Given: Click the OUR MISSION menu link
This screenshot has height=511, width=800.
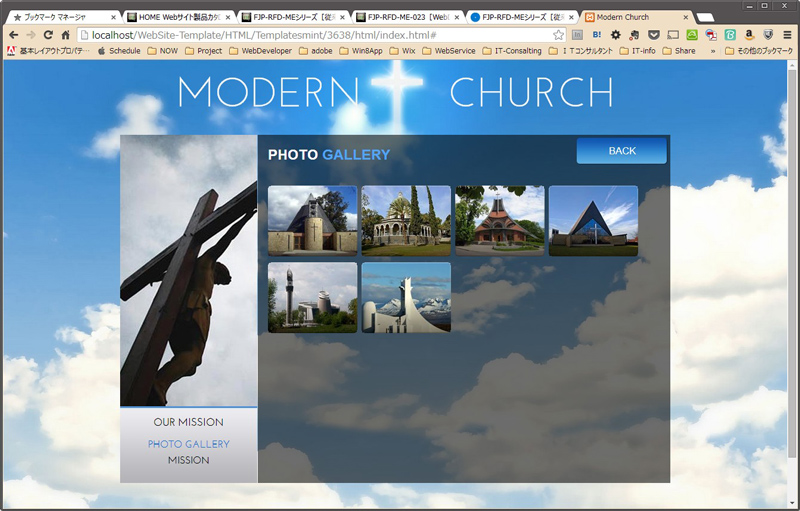Looking at the screenshot, I should [x=188, y=422].
